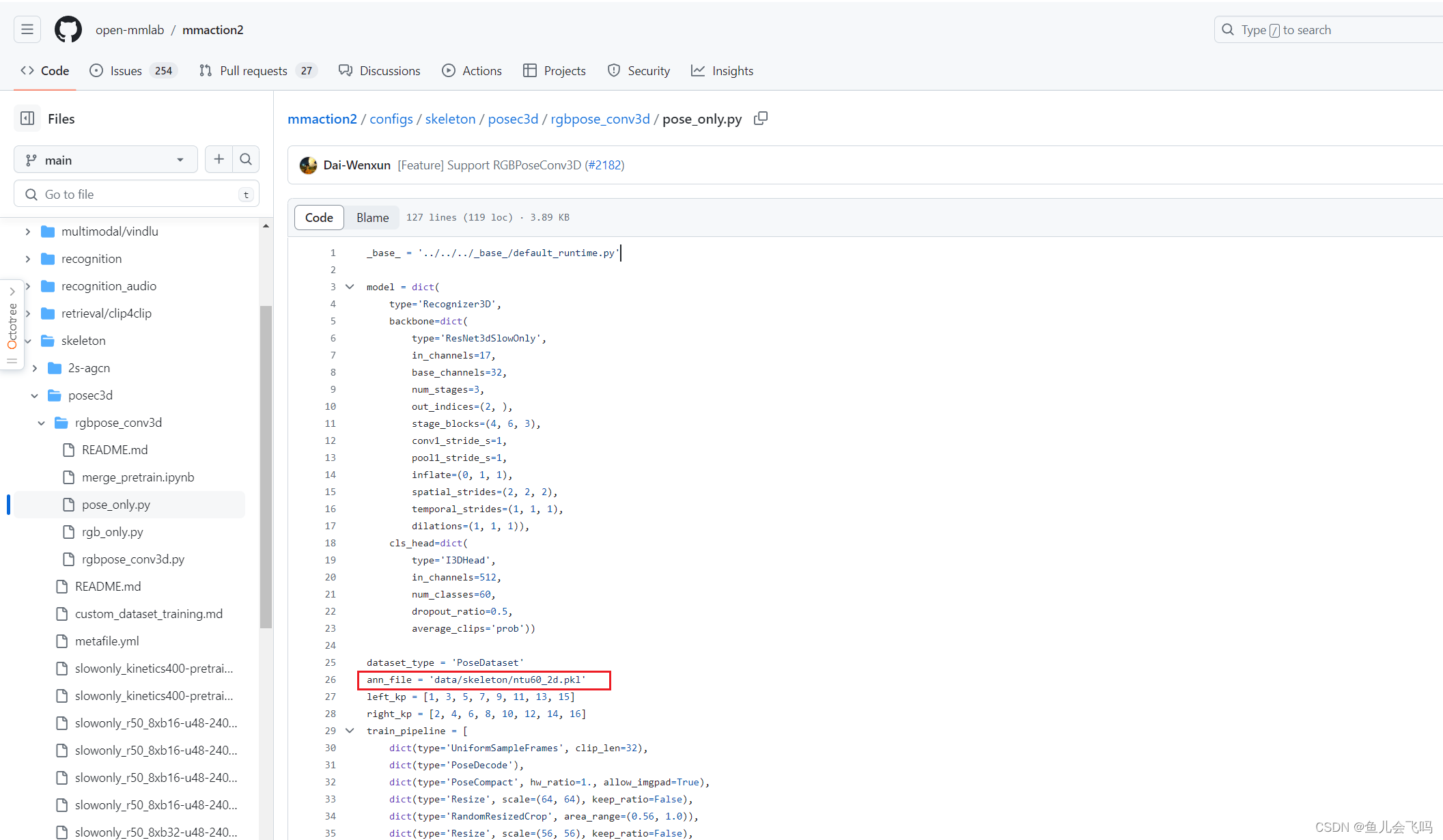Open the main branch dropdown

pyautogui.click(x=105, y=159)
